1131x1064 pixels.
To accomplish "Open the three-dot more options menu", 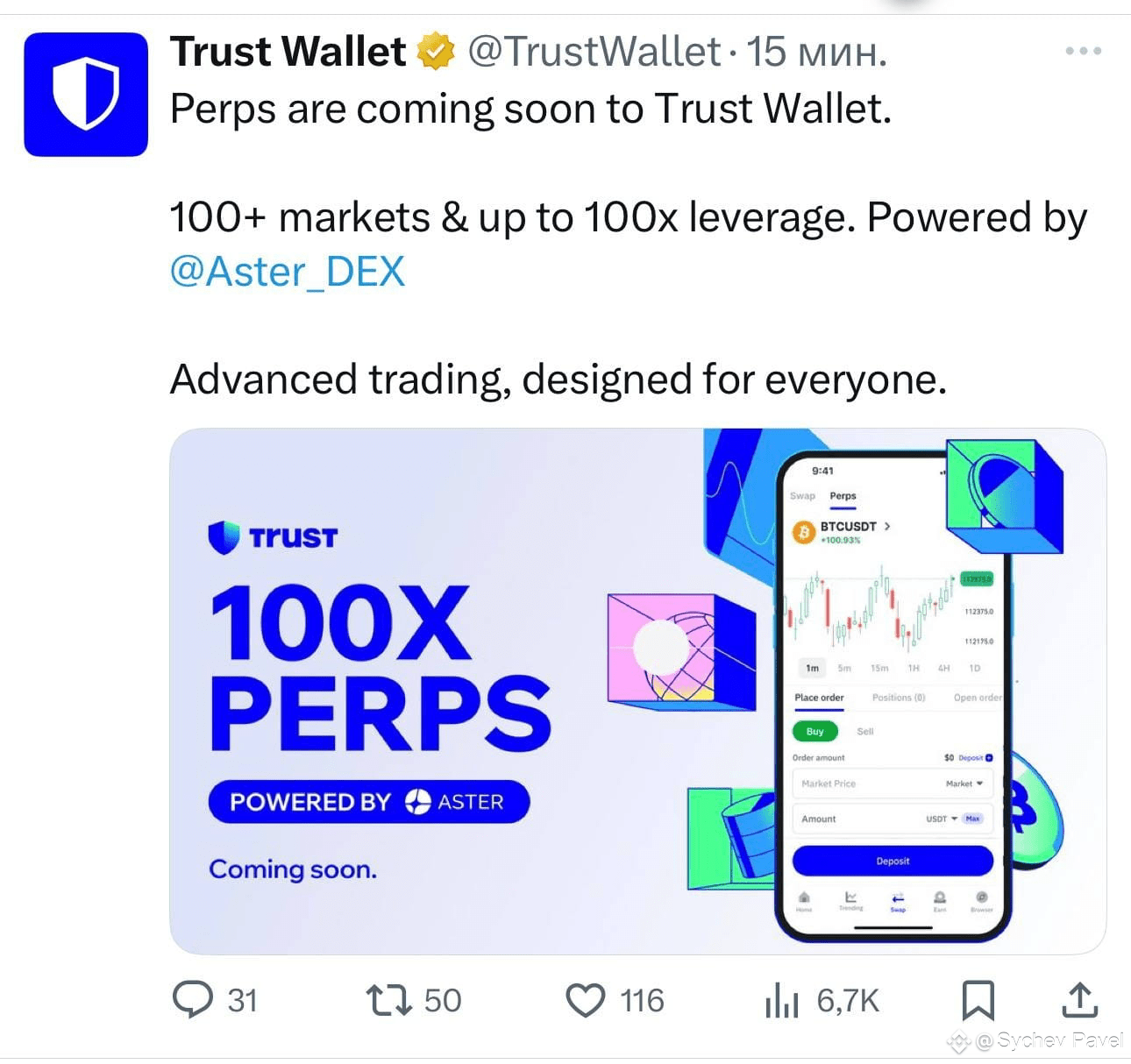I will coord(1083,51).
